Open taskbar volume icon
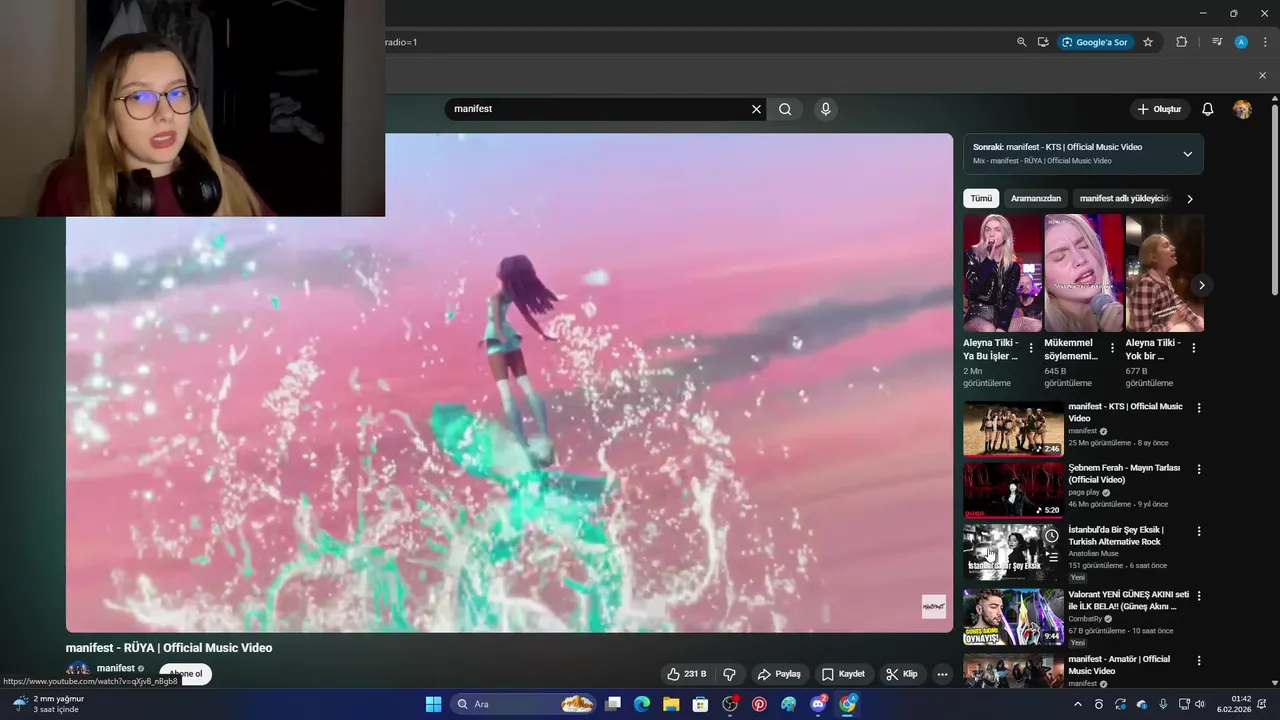1280x720 pixels. click(1200, 704)
